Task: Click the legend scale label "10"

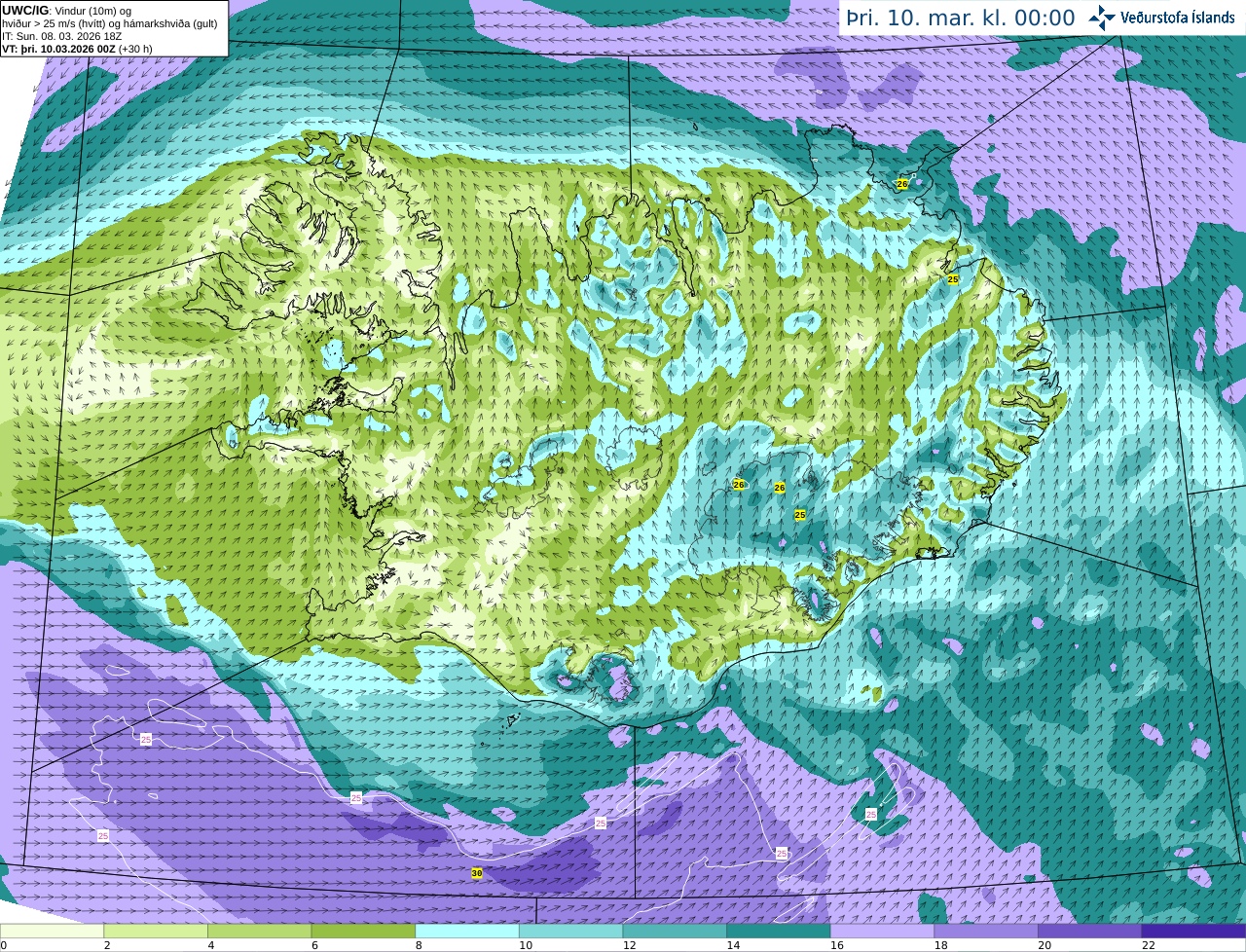Action: (526, 945)
